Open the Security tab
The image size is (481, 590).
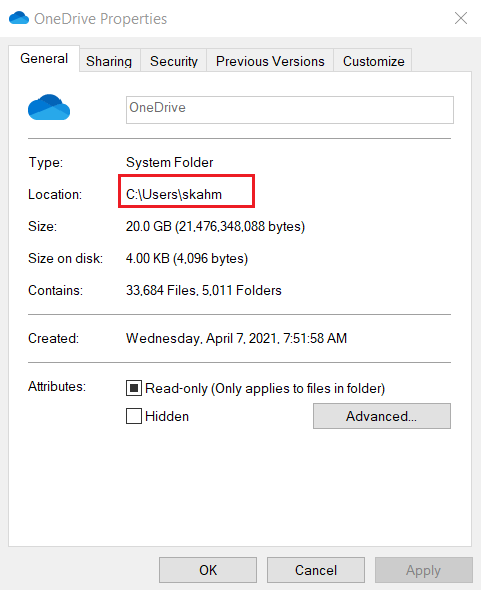174,61
